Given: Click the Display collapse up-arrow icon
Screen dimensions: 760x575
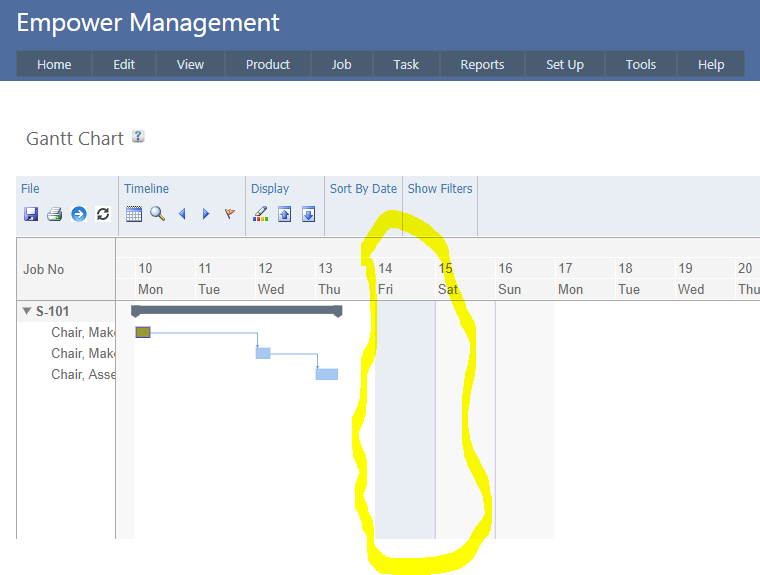Looking at the screenshot, I should [x=285, y=214].
